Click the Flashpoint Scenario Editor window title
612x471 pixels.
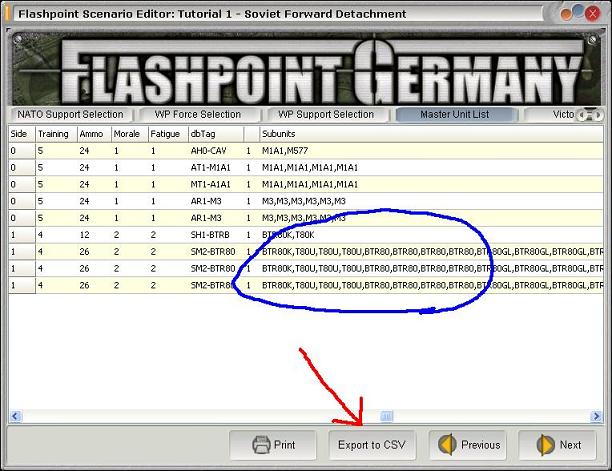point(212,14)
